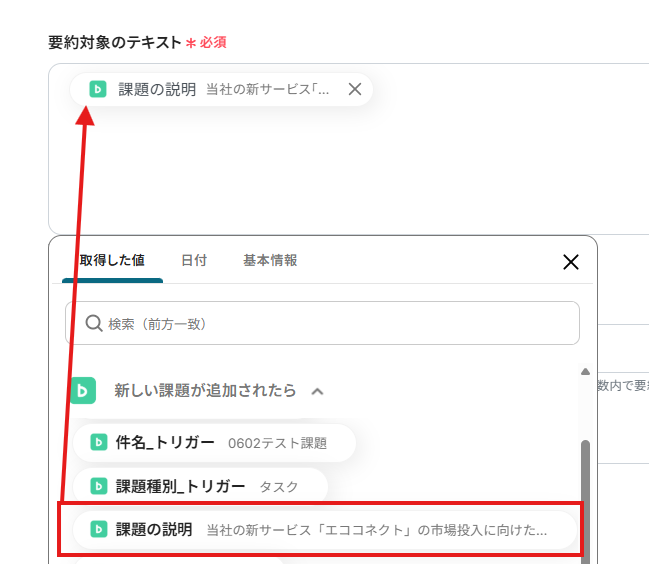Click the 0602テスト課題 sample value text

[277, 443]
